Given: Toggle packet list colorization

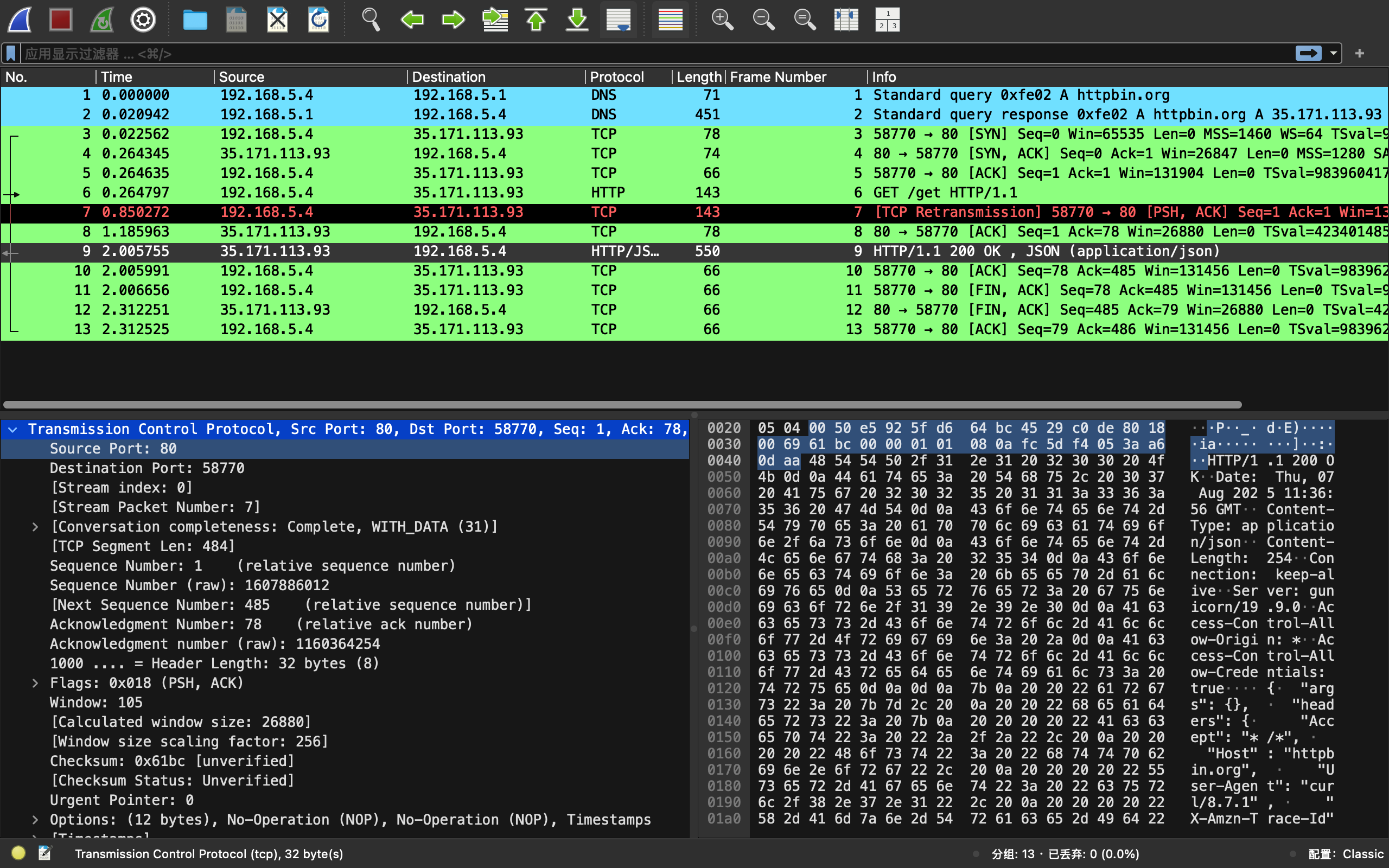Looking at the screenshot, I should (x=671, y=20).
